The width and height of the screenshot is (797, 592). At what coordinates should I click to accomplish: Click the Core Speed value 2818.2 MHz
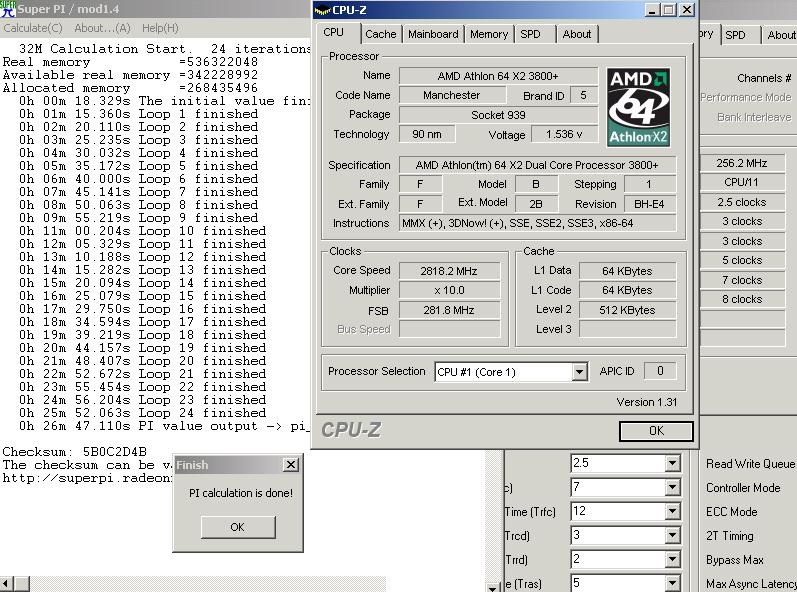click(x=449, y=271)
